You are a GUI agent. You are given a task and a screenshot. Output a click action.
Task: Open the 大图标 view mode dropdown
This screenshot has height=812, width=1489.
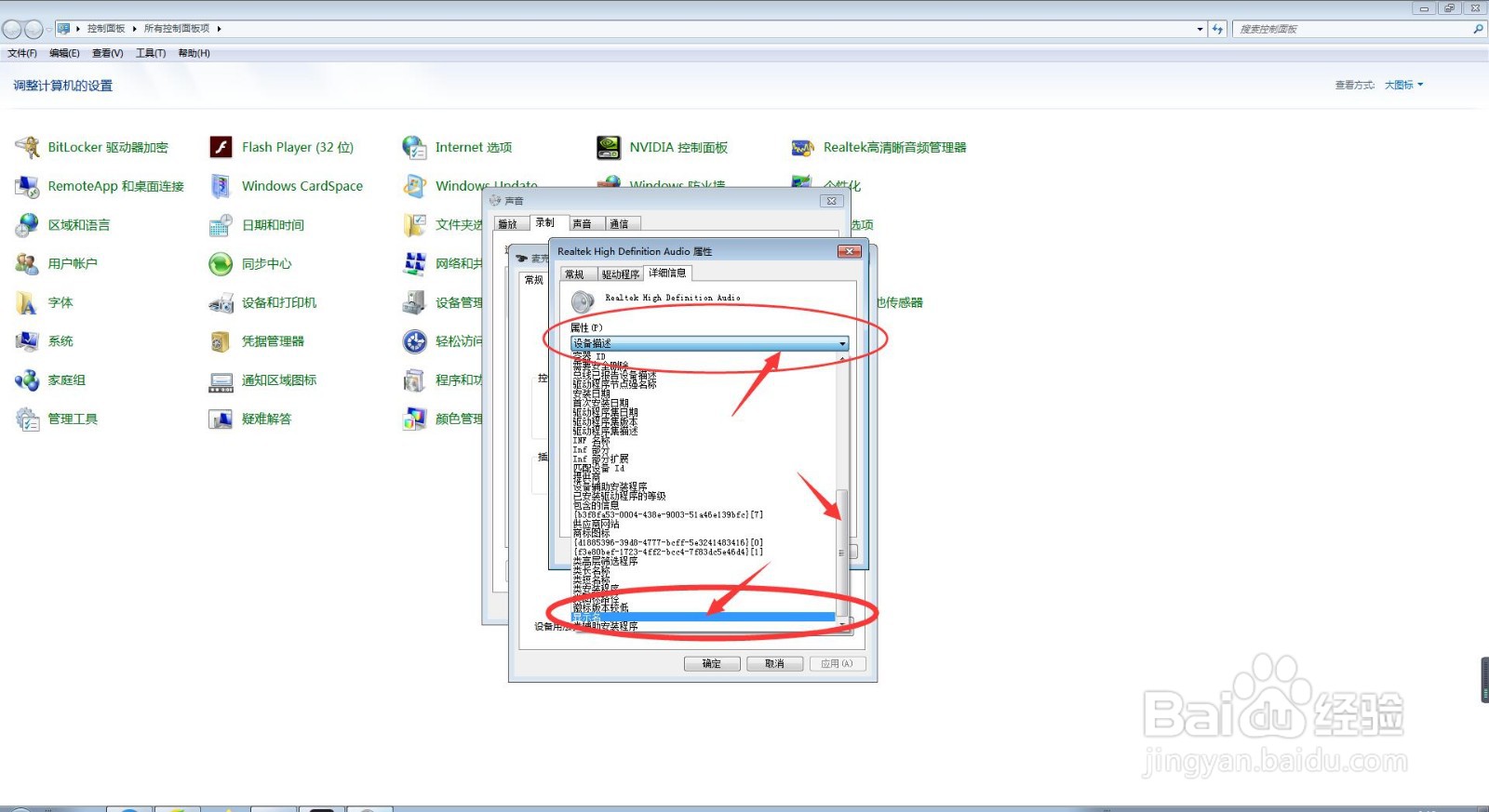pyautogui.click(x=1403, y=85)
